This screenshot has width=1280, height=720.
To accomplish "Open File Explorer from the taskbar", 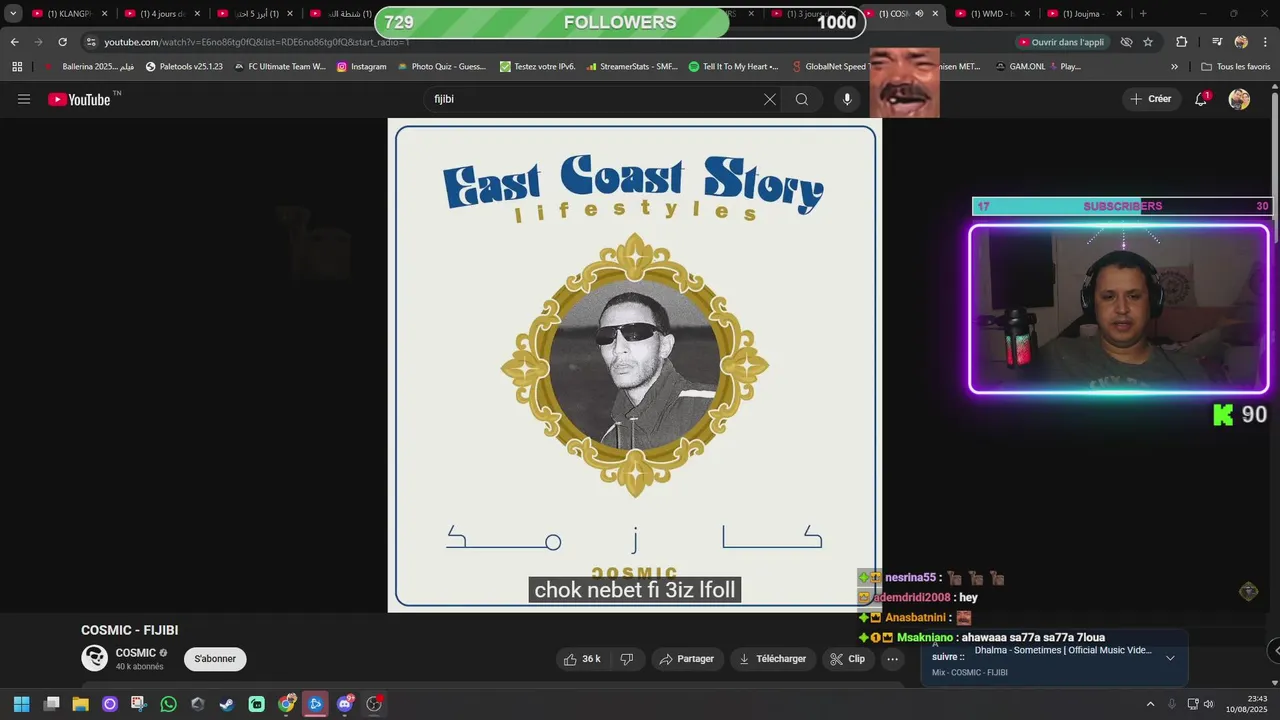I will pos(80,704).
